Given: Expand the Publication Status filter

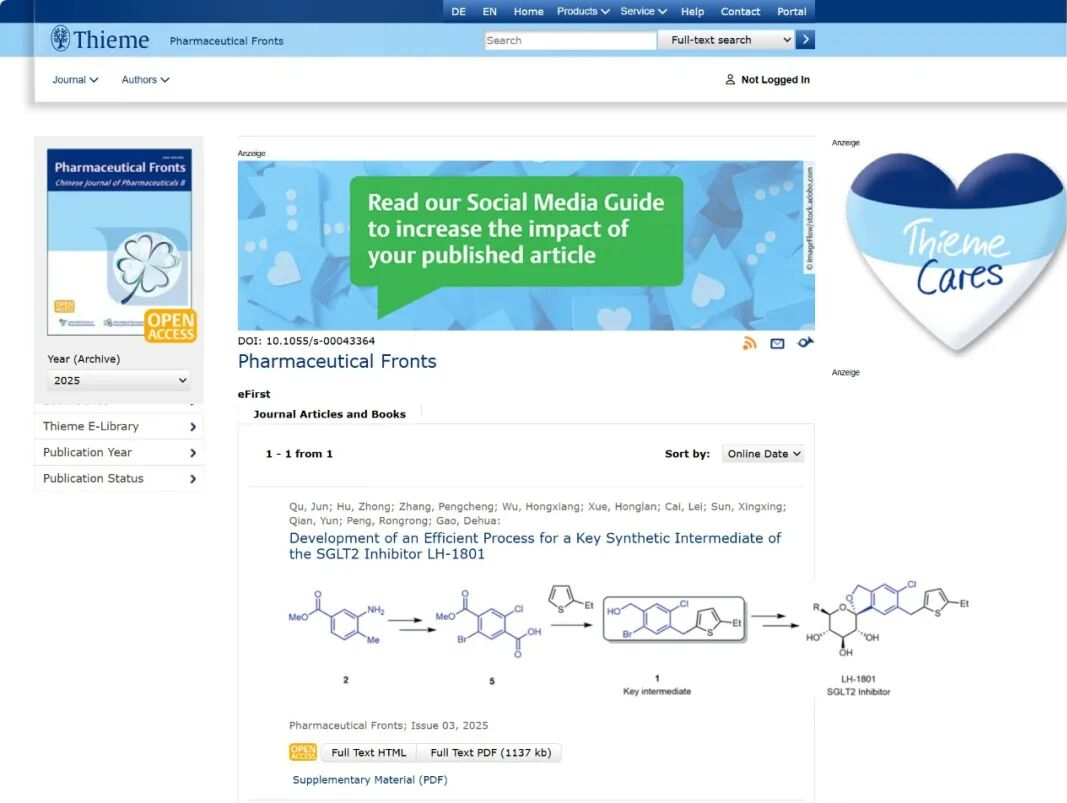Looking at the screenshot, I should point(119,479).
